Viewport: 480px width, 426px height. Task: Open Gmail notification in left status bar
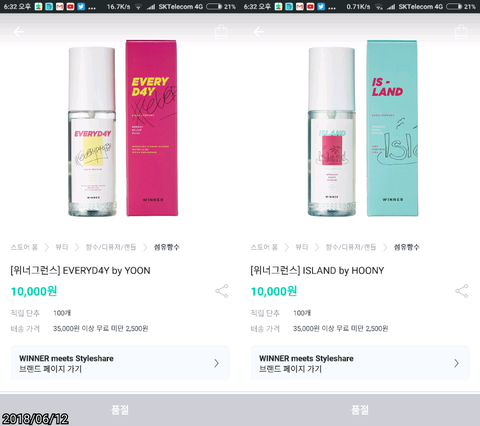[x=60, y=6]
